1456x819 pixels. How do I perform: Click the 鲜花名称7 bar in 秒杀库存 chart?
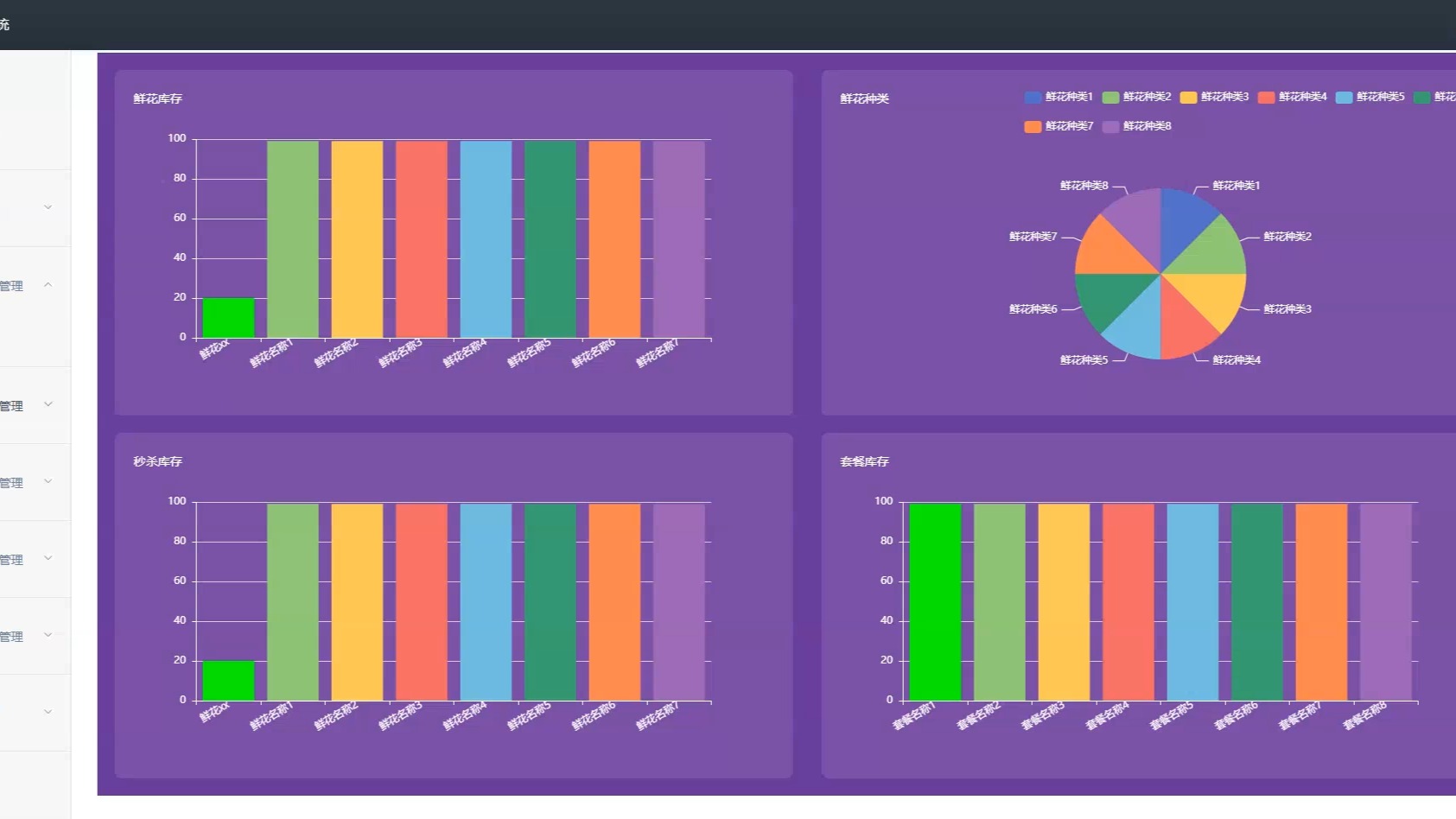click(679, 602)
